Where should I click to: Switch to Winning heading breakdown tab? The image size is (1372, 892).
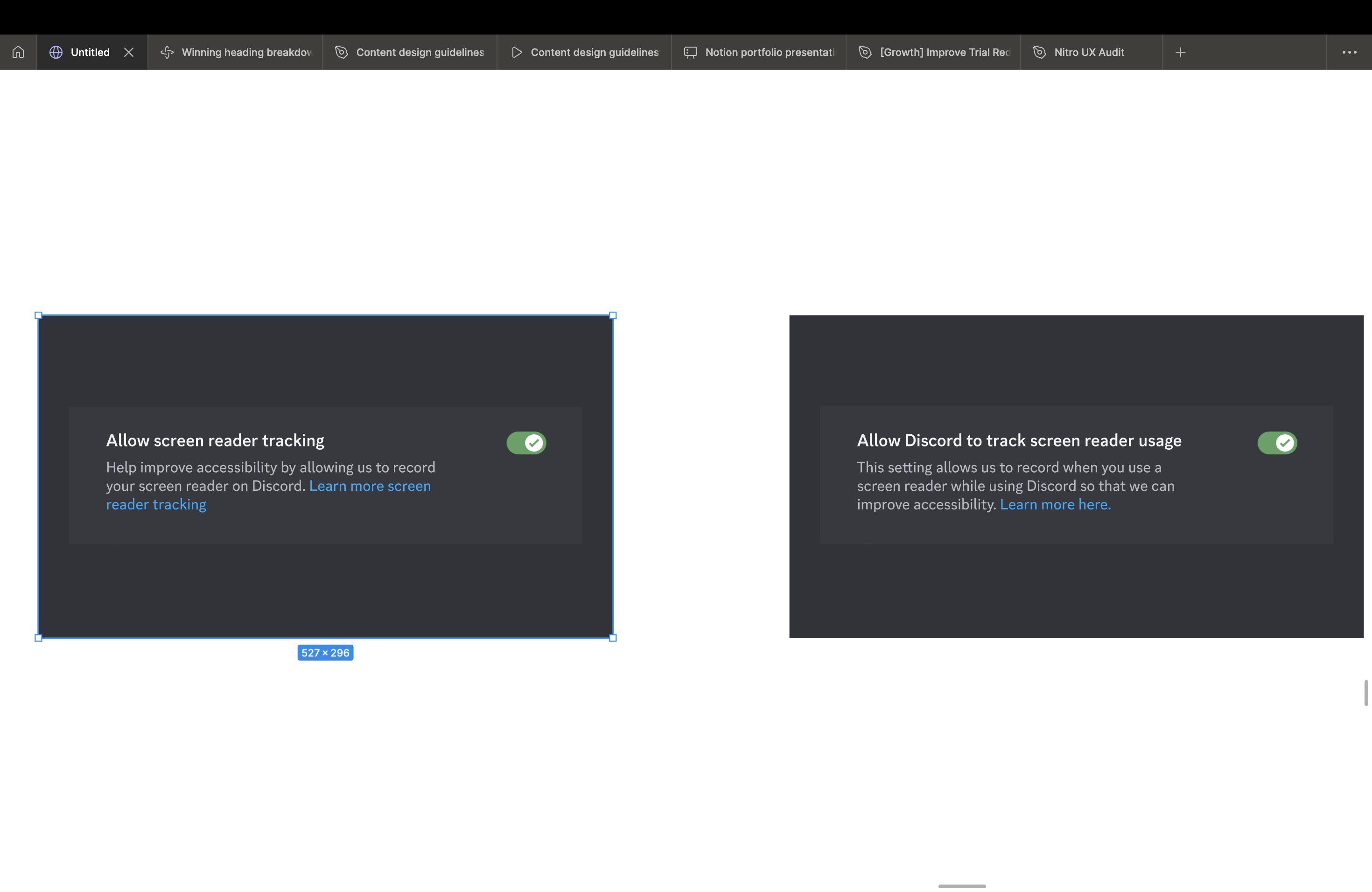(x=246, y=52)
